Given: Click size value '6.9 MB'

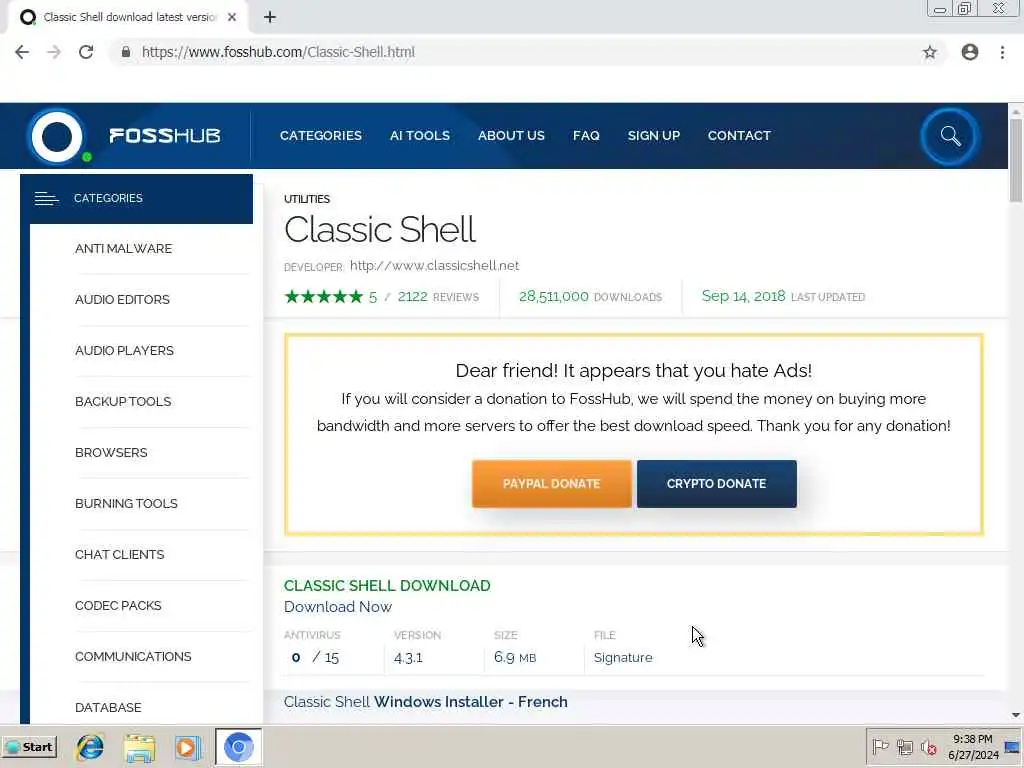Looking at the screenshot, I should pyautogui.click(x=515, y=658).
